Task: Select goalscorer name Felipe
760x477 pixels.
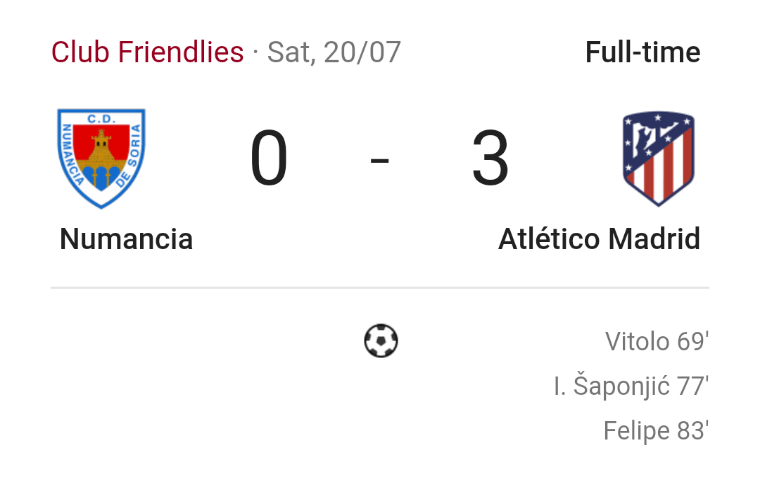Action: click(636, 431)
